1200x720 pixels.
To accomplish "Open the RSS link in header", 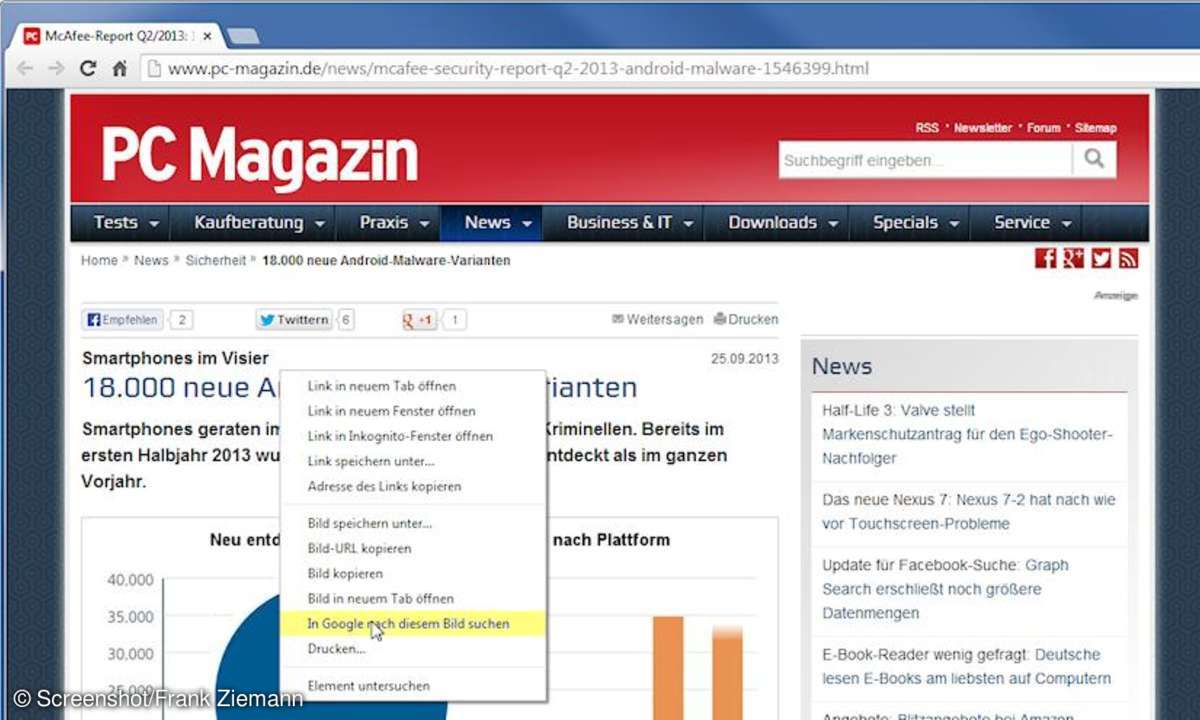I will tap(927, 128).
